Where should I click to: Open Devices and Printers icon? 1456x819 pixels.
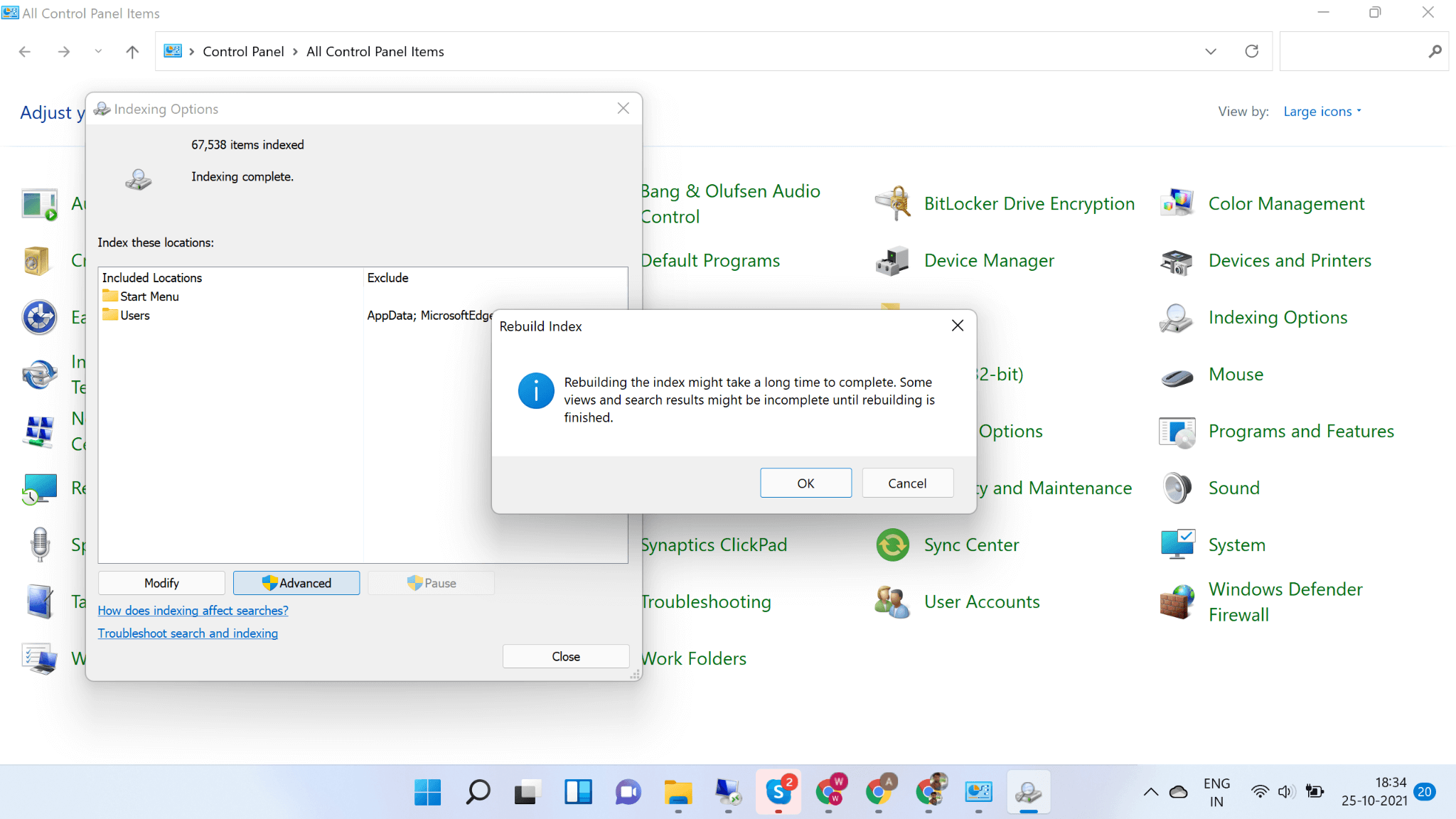1177,261
